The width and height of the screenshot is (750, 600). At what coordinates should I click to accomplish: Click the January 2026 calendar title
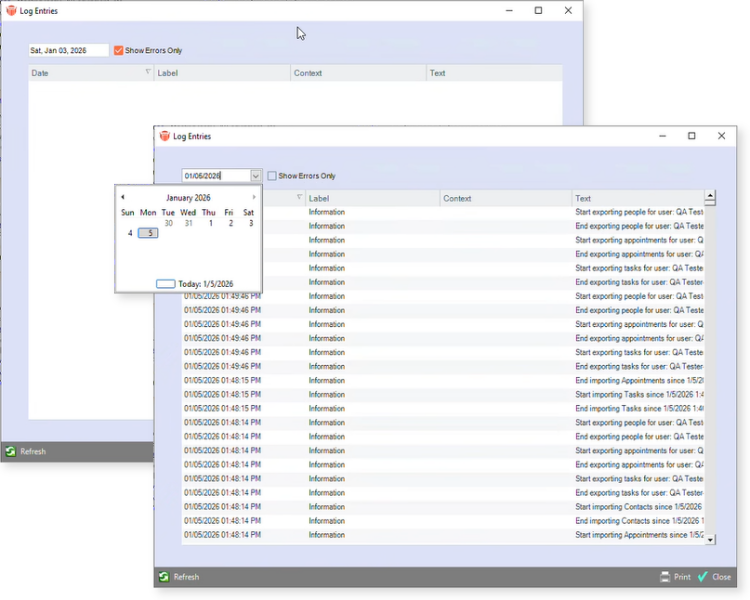pos(188,198)
